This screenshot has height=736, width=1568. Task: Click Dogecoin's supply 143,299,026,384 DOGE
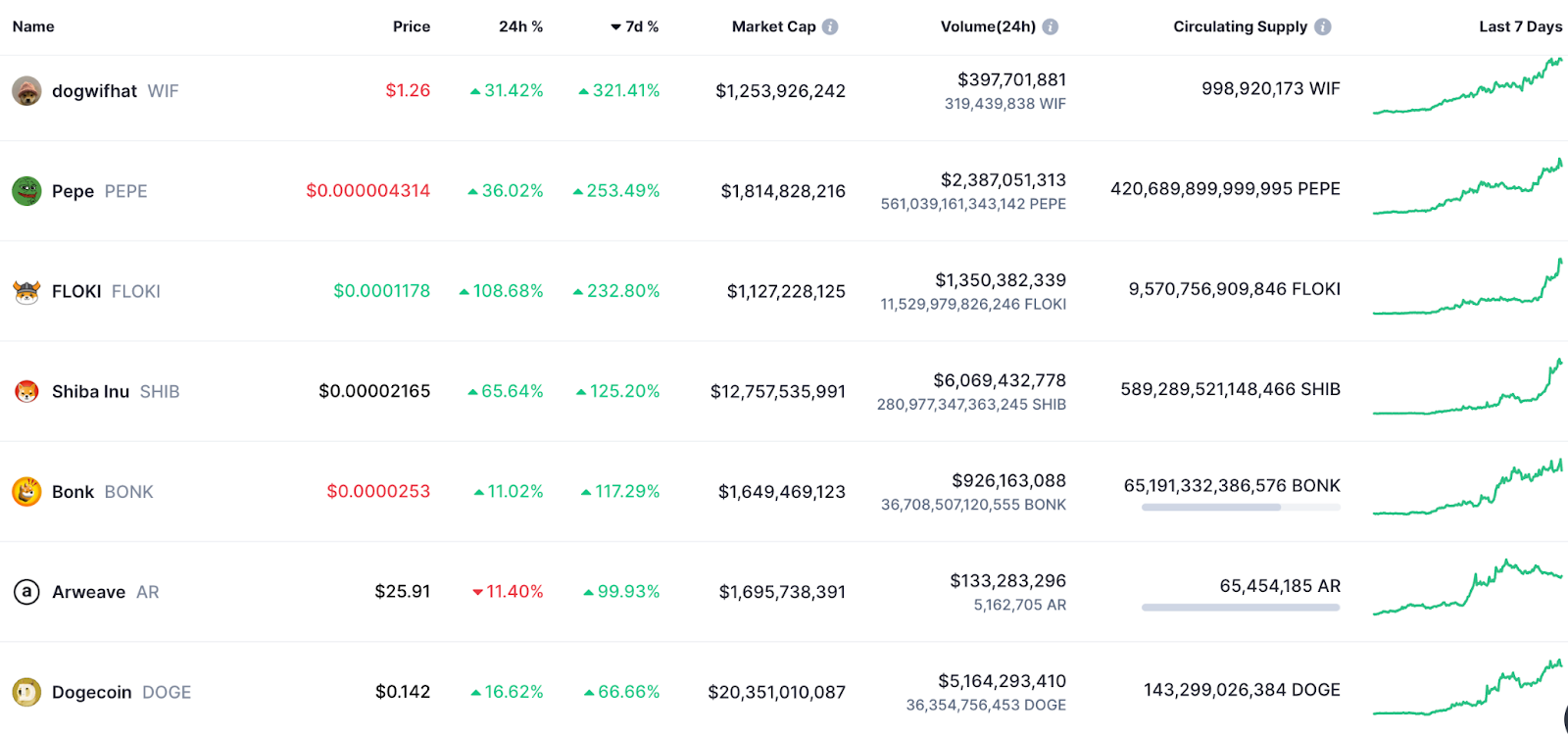click(1243, 690)
